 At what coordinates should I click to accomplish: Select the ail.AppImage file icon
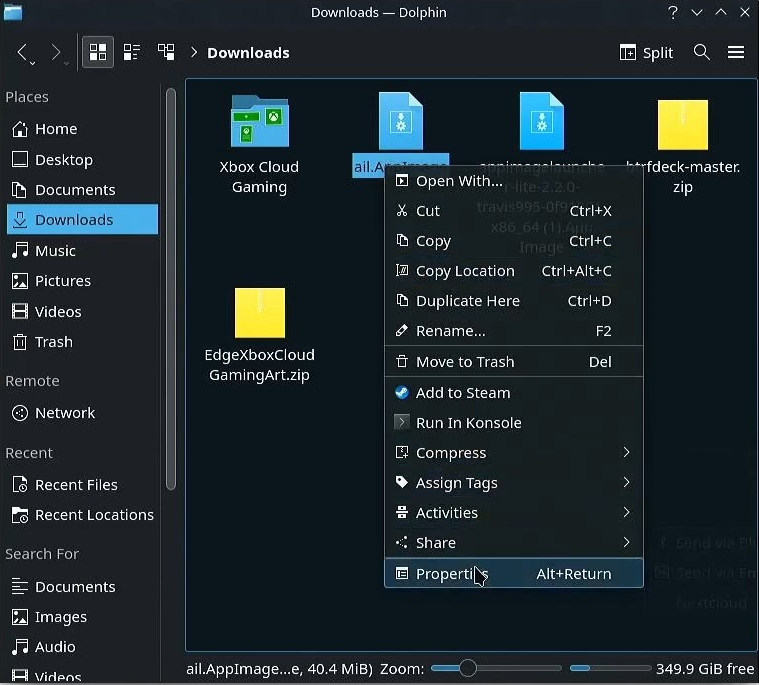point(400,121)
